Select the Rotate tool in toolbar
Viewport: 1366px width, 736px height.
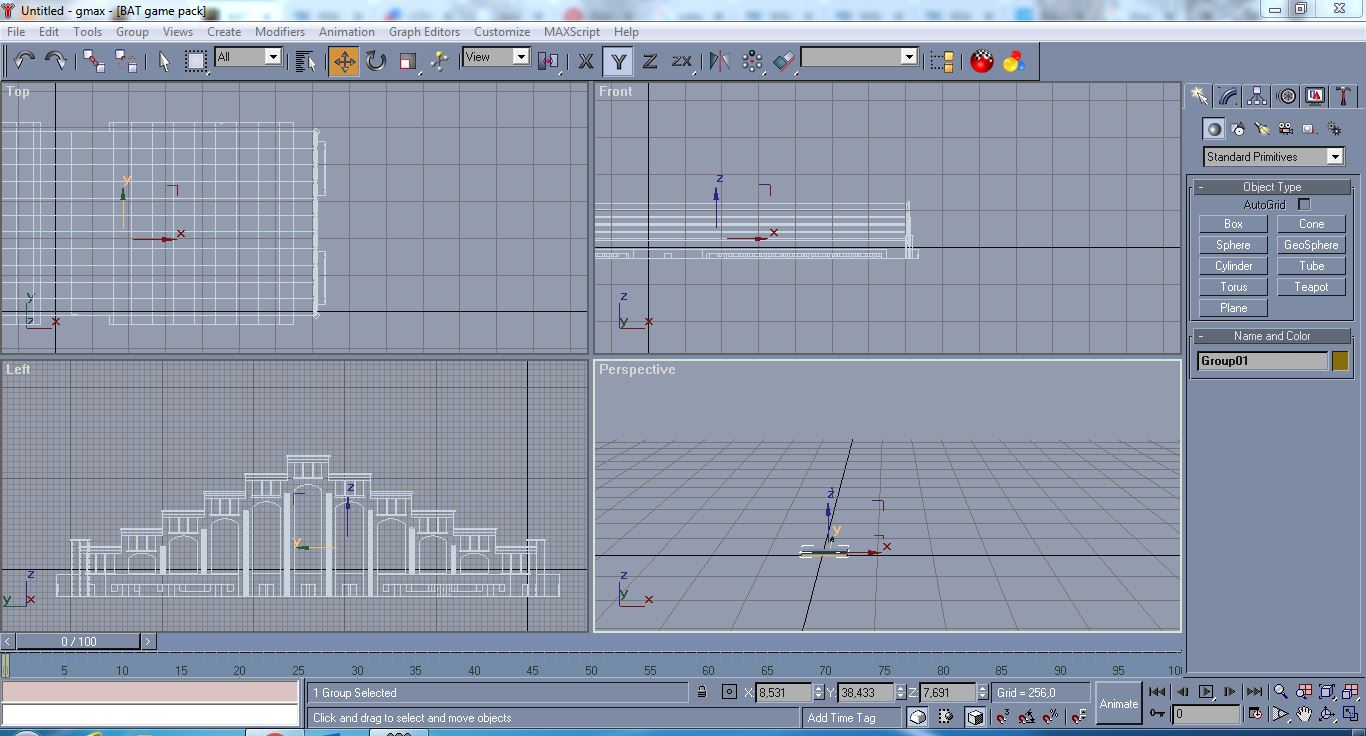[376, 62]
